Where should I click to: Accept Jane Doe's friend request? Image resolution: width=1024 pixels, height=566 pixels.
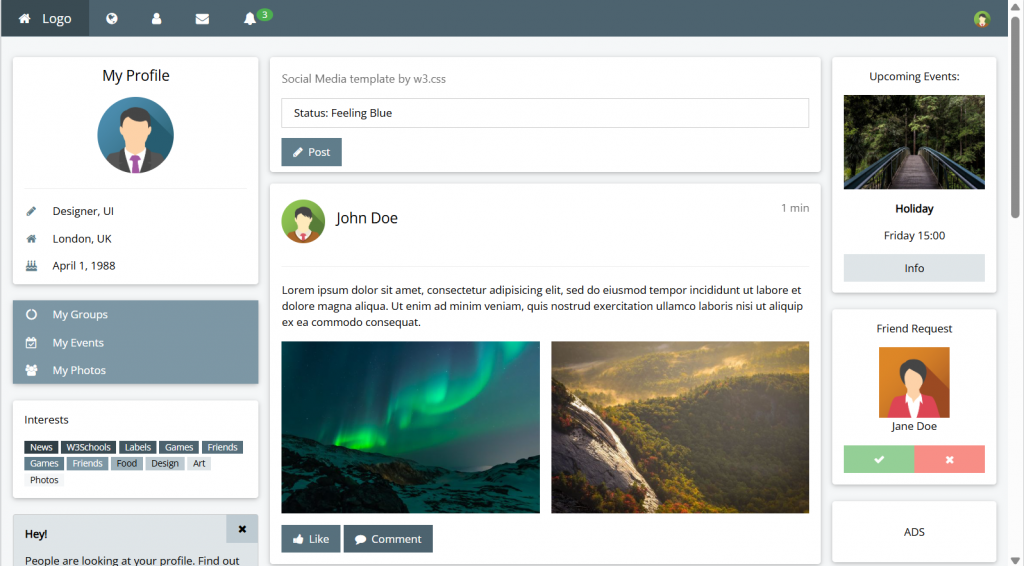pos(879,459)
